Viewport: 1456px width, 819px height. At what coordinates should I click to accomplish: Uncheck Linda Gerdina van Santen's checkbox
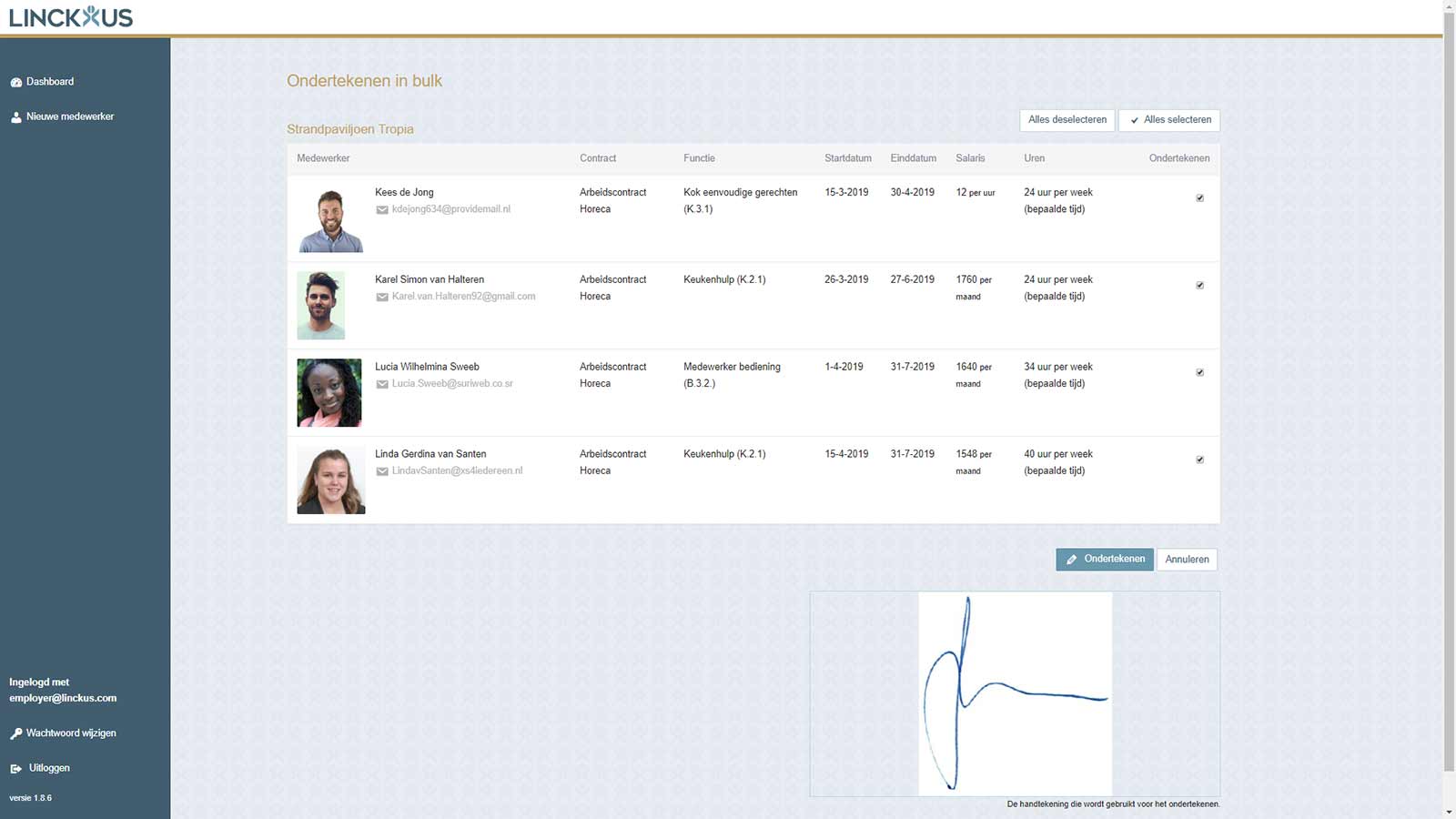(x=1199, y=460)
